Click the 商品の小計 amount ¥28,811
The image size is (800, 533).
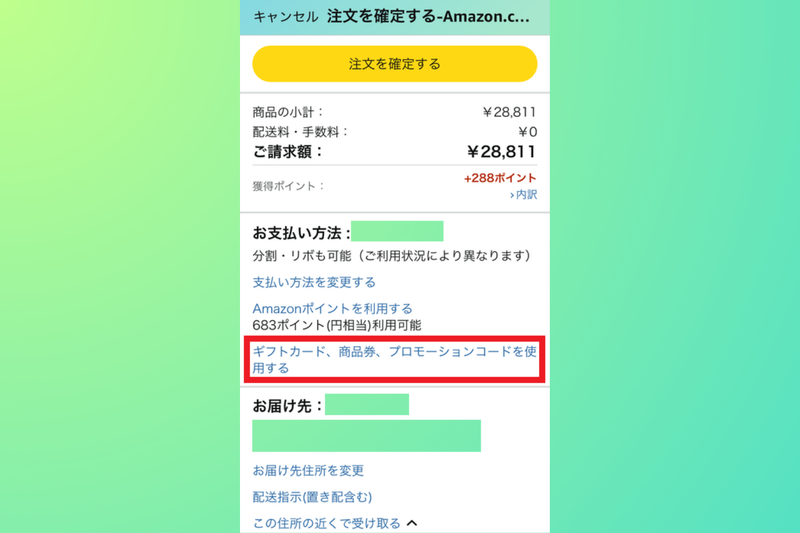click(509, 112)
